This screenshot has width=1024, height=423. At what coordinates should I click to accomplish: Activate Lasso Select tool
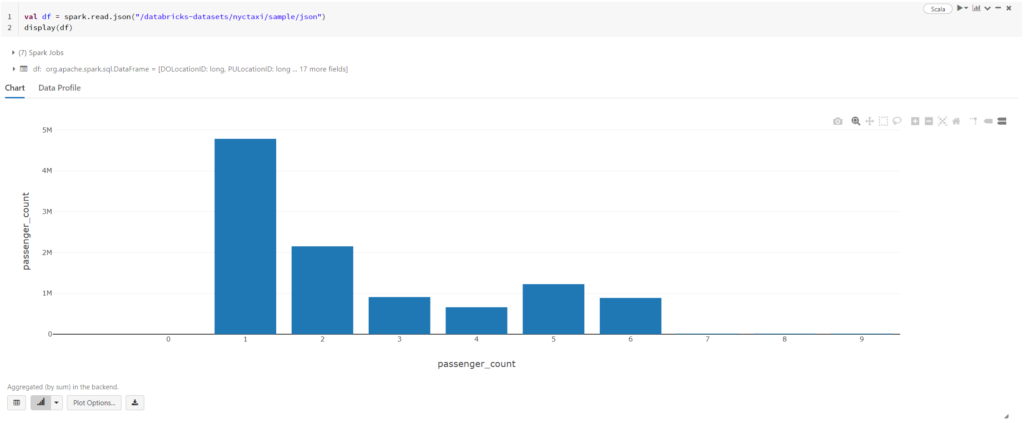point(897,121)
